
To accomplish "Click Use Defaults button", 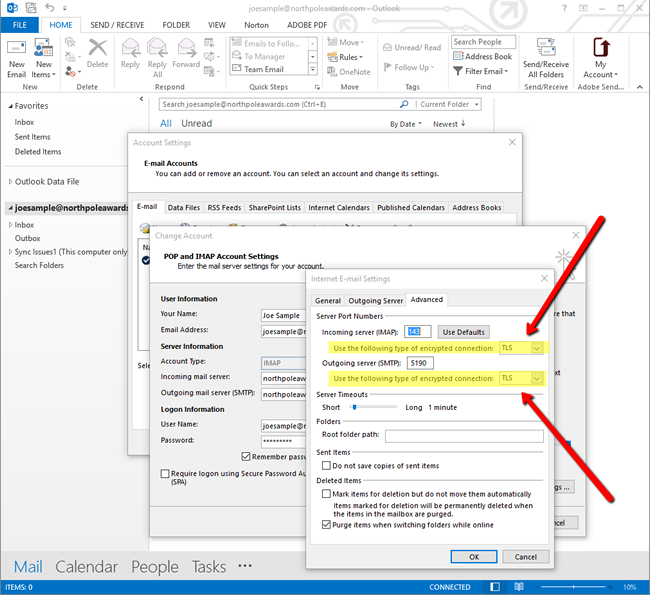I will tap(463, 332).
